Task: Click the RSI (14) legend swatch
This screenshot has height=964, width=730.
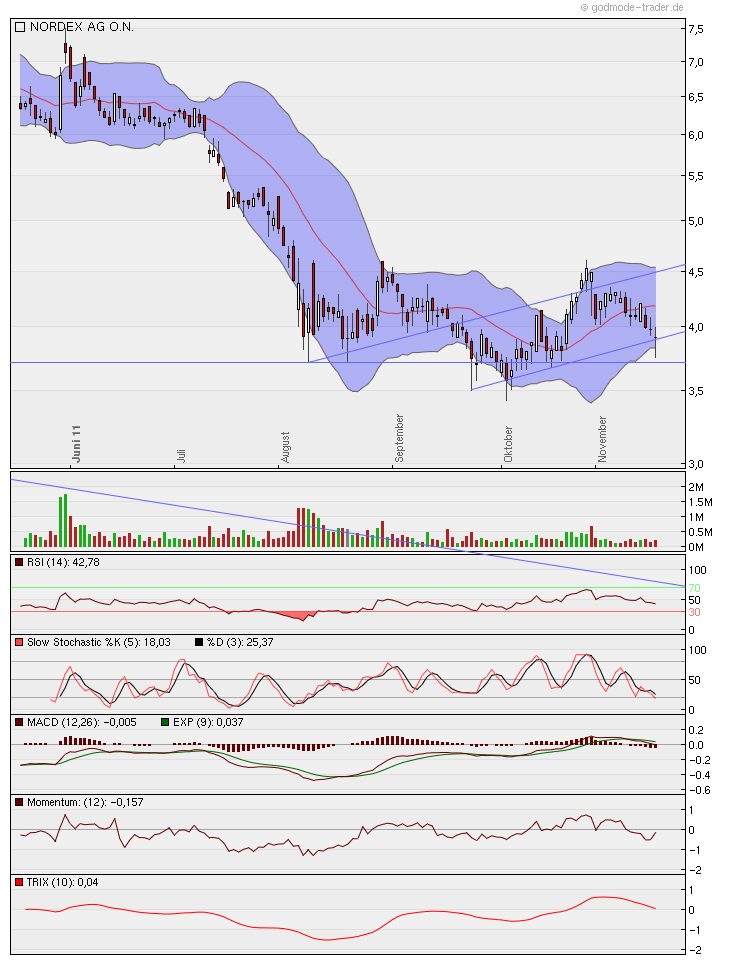Action: [x=20, y=563]
